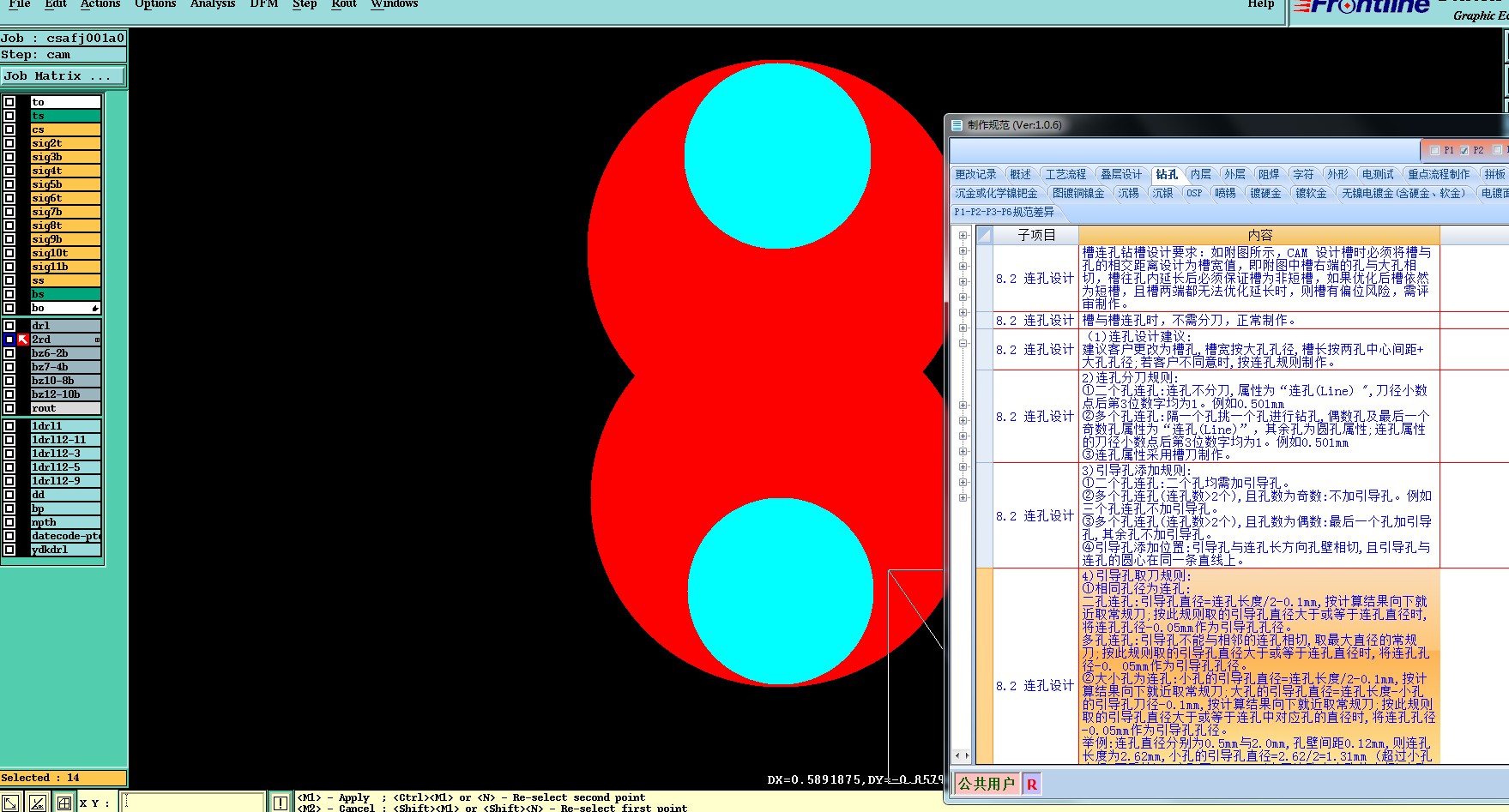The image size is (1509, 812).
Task: Switch to the 重点流程制作 tab
Action: pyautogui.click(x=1439, y=174)
